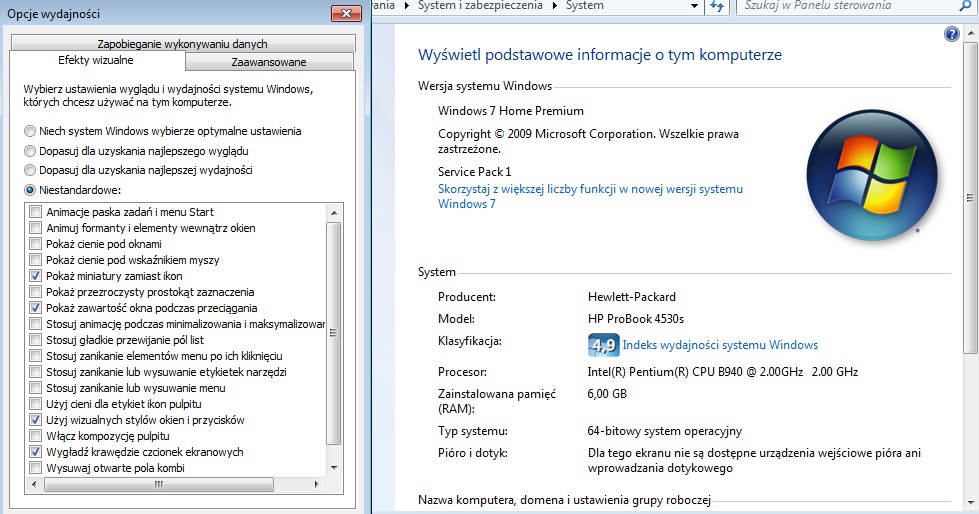Enable 'Stosuj animację podczas minimalizowania' checkbox
The image size is (979, 514).
pyautogui.click(x=36, y=324)
